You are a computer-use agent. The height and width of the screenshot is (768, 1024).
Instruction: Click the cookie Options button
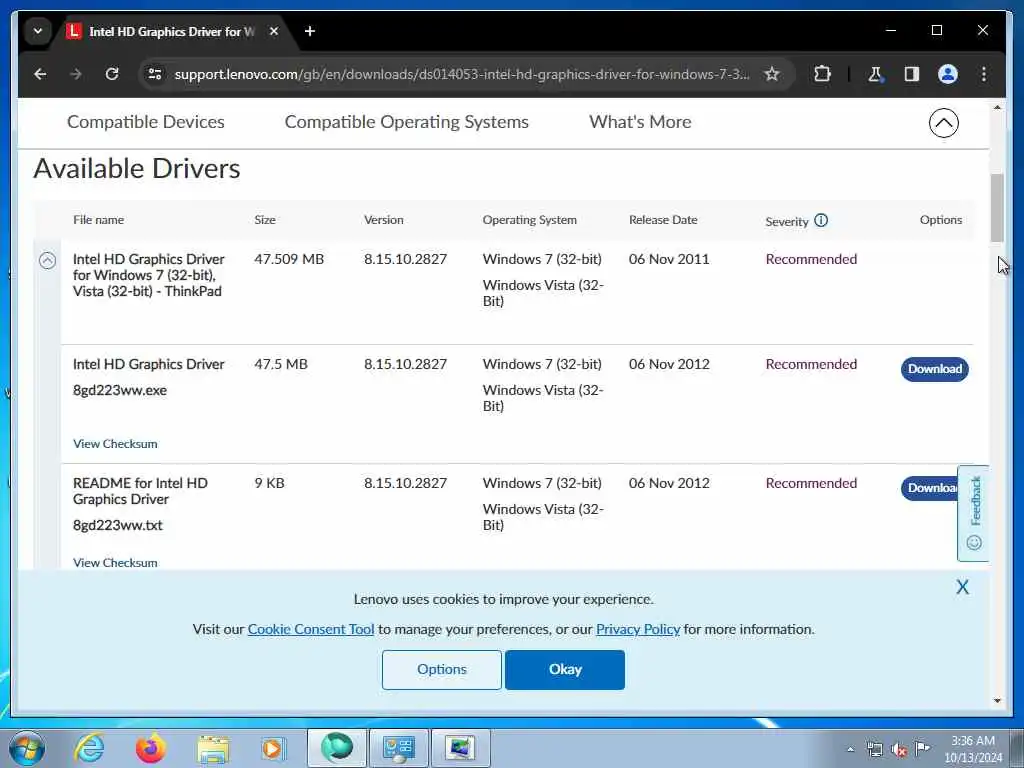(441, 669)
